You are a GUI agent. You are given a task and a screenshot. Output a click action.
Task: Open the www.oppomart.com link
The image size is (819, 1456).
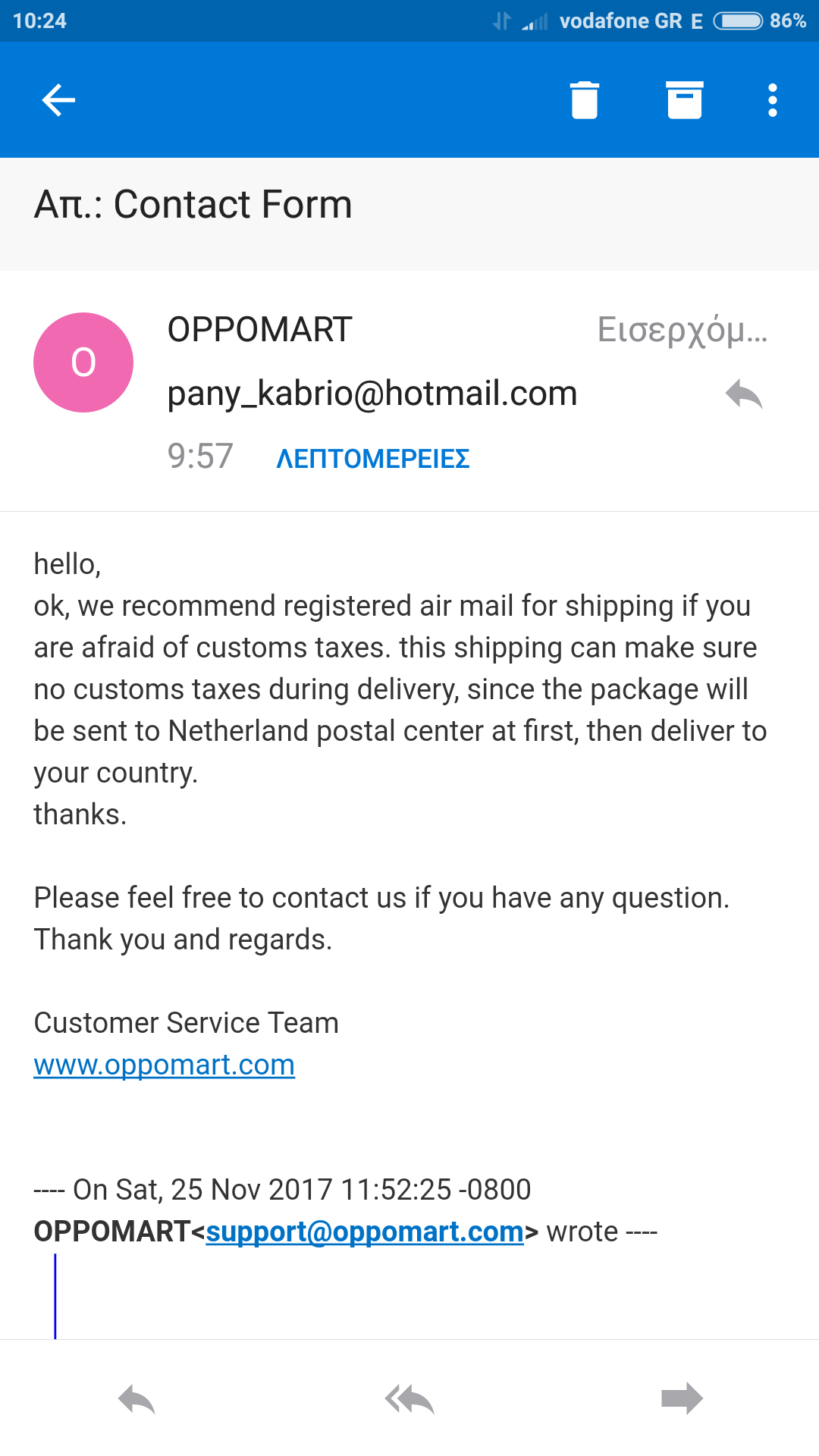(x=164, y=1065)
